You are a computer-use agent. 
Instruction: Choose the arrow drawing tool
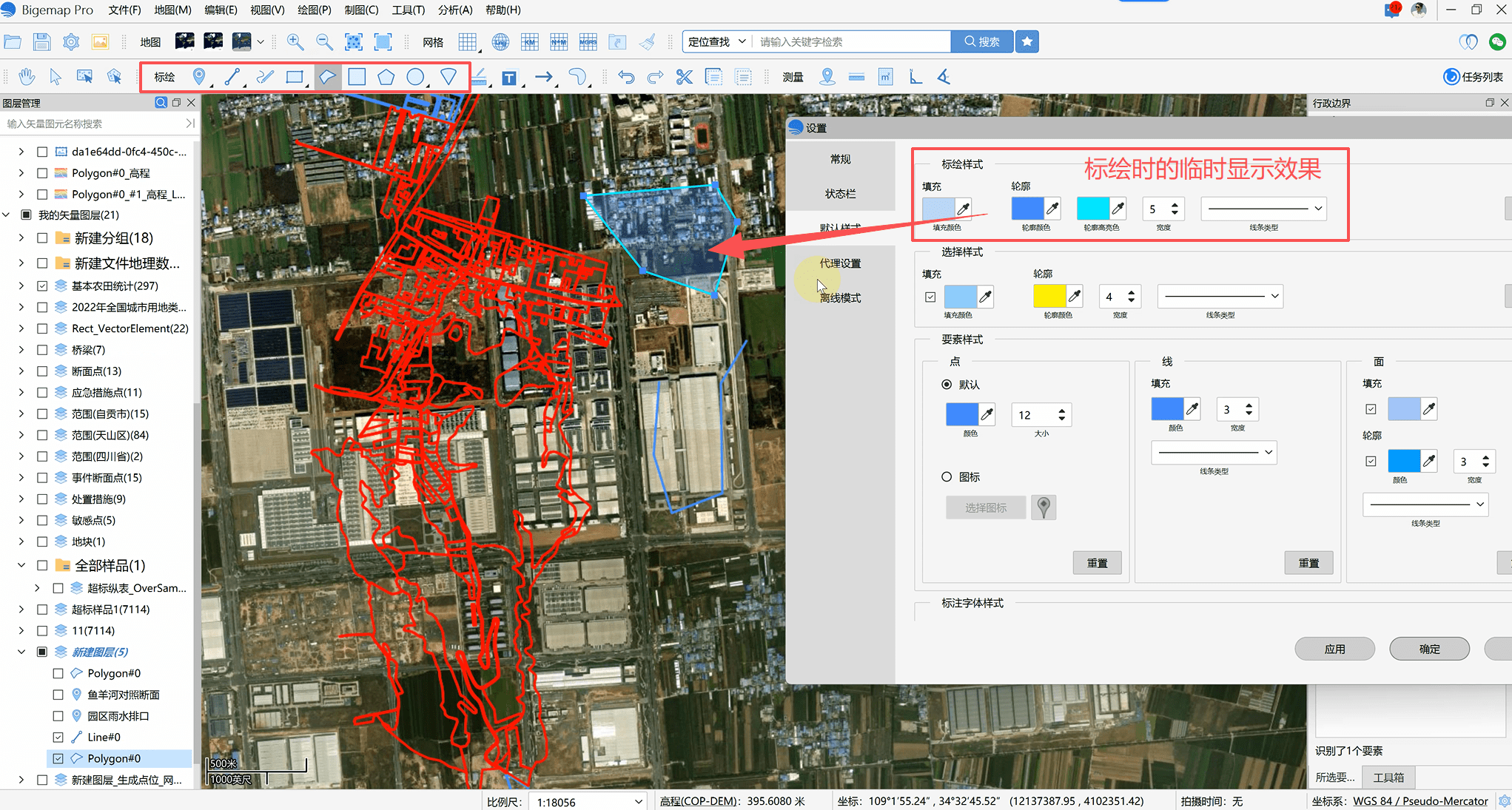pos(544,77)
